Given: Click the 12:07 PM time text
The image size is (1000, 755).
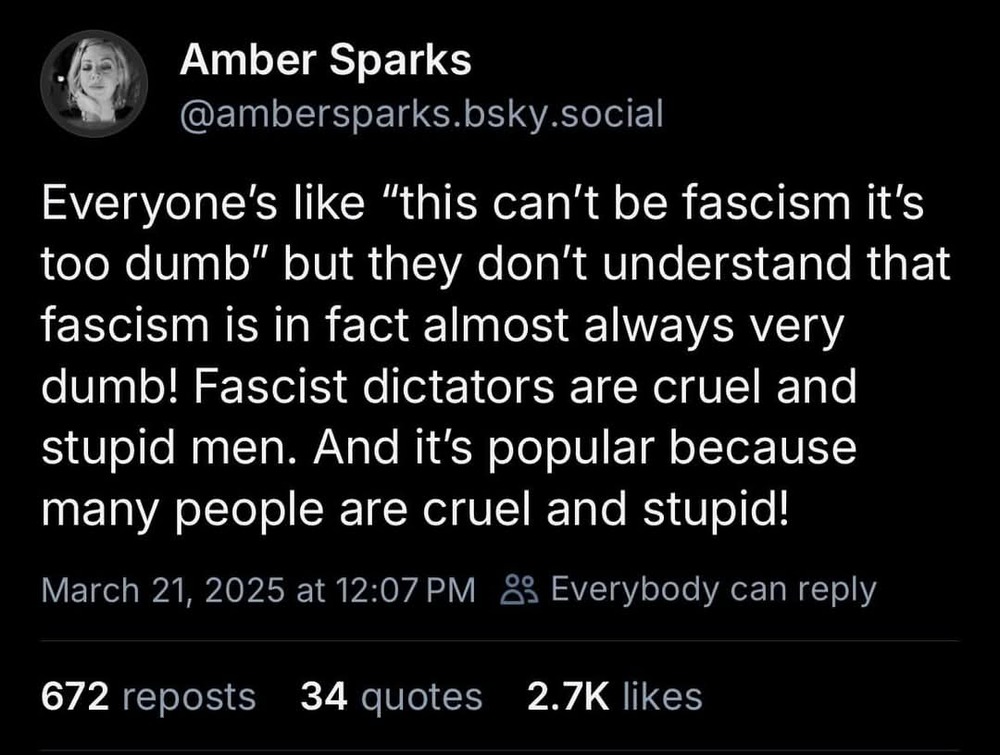Looking at the screenshot, I should click(404, 590).
